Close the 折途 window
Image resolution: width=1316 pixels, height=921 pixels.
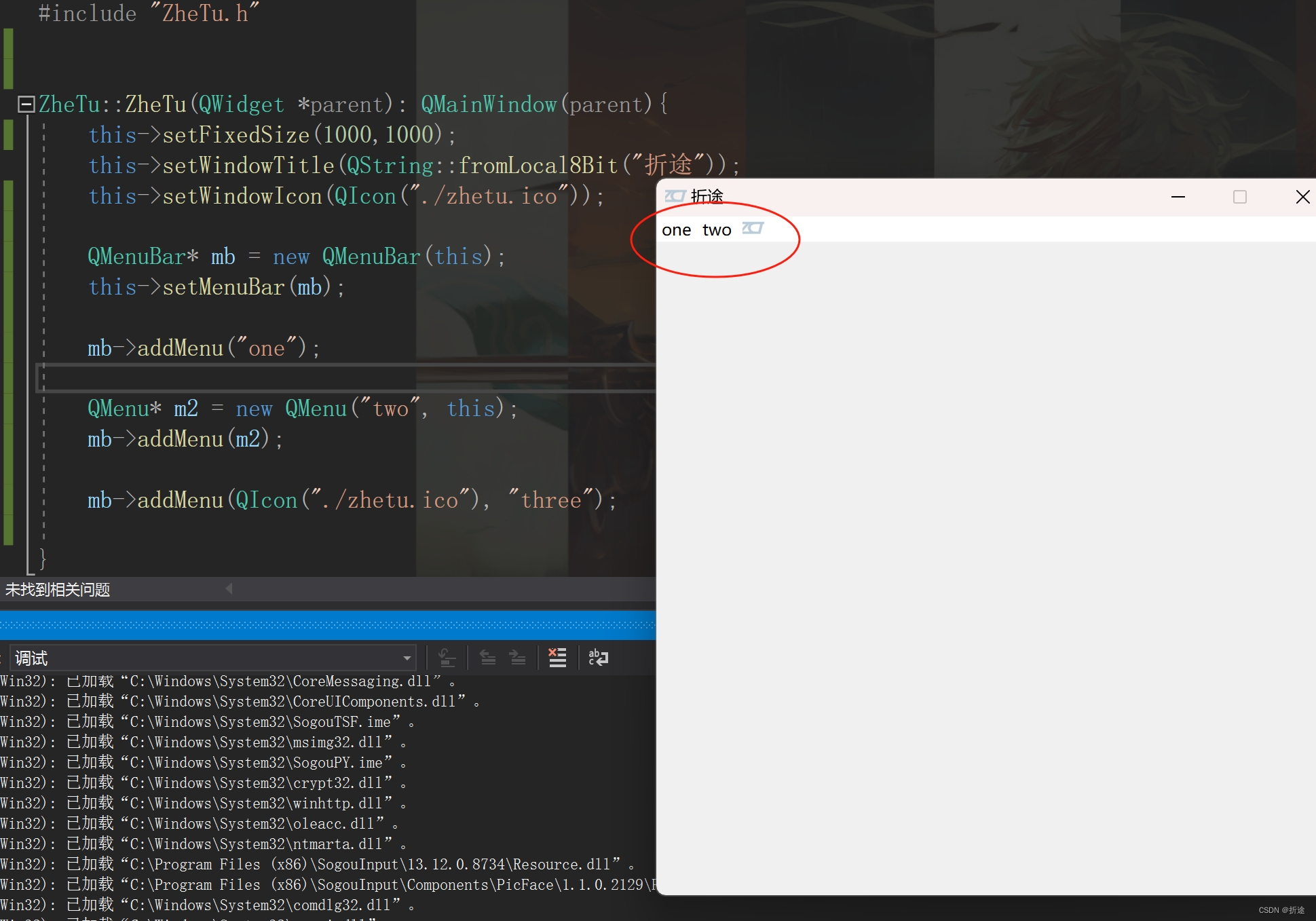(1302, 197)
